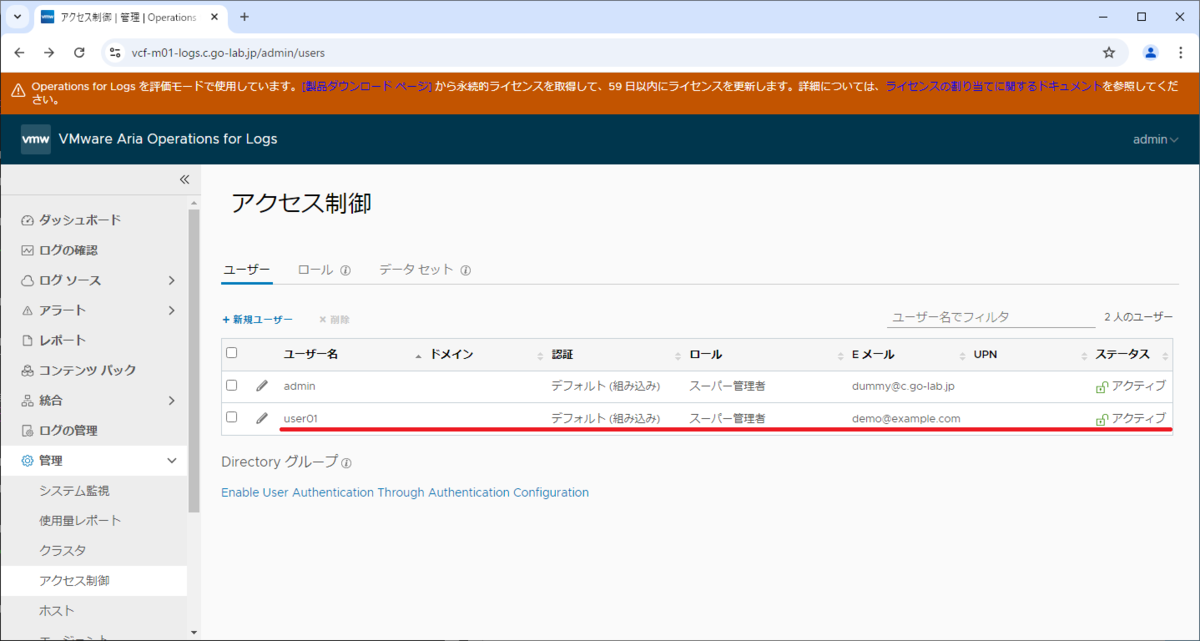Edit admin user with pencil icon

click(x=262, y=385)
